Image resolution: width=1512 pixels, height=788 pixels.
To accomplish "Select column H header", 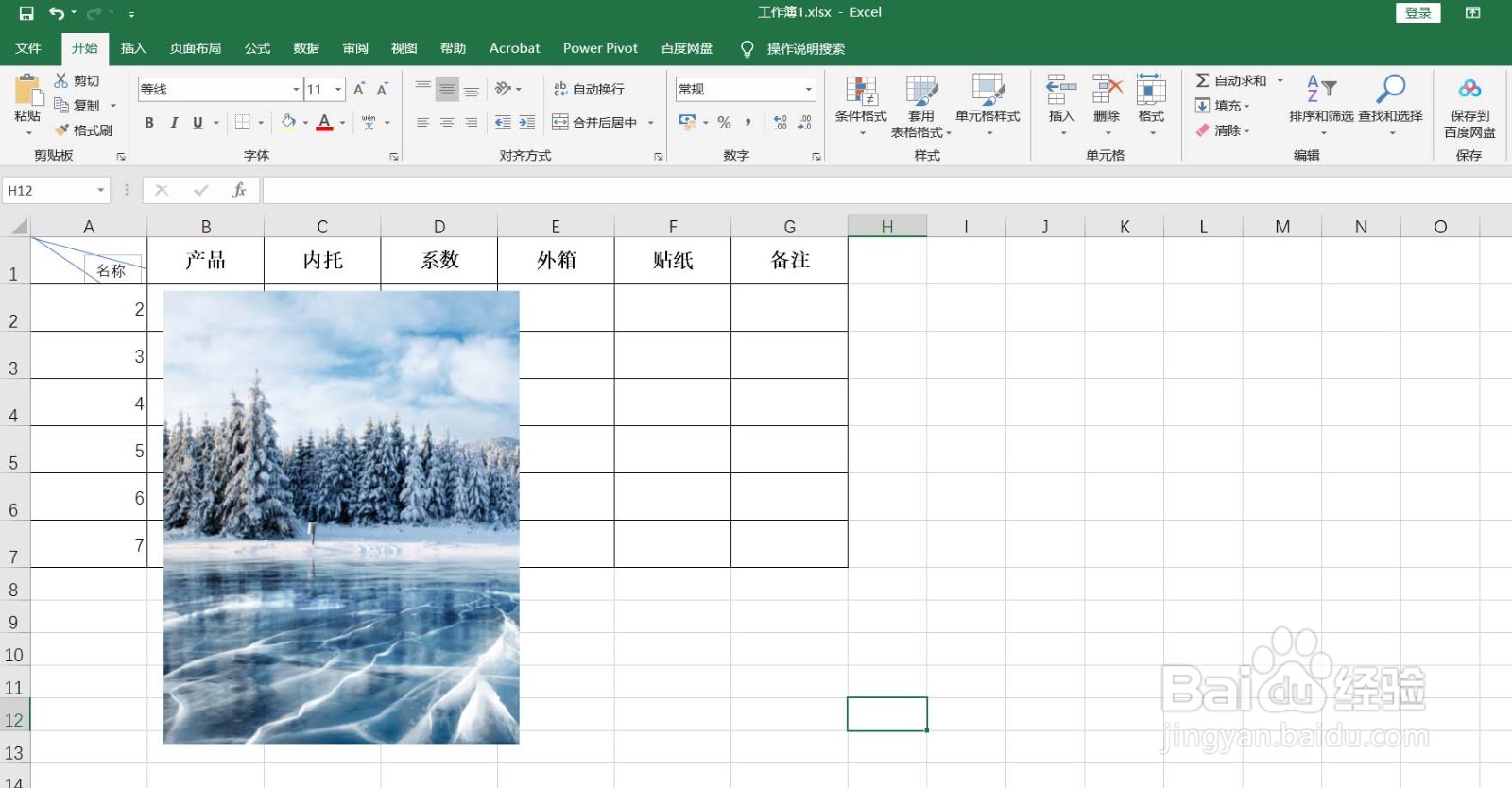I will click(x=886, y=227).
